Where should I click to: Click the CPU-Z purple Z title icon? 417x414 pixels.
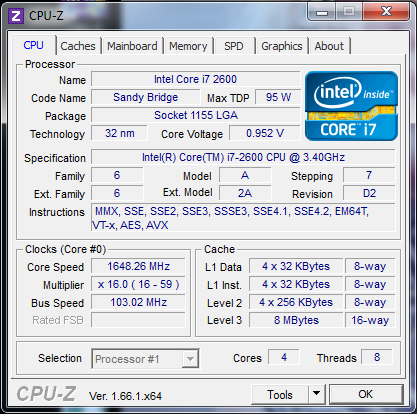(16, 16)
